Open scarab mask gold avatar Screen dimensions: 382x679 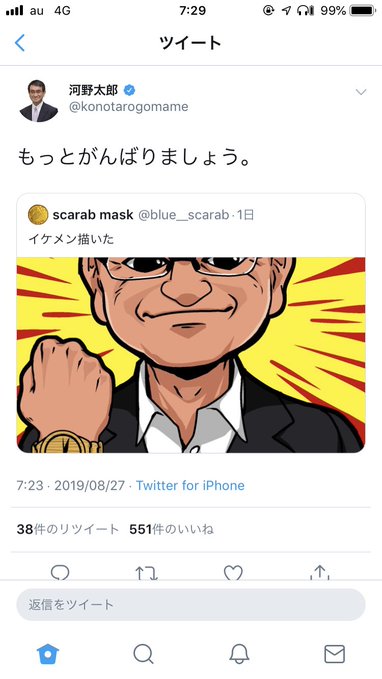point(38,215)
